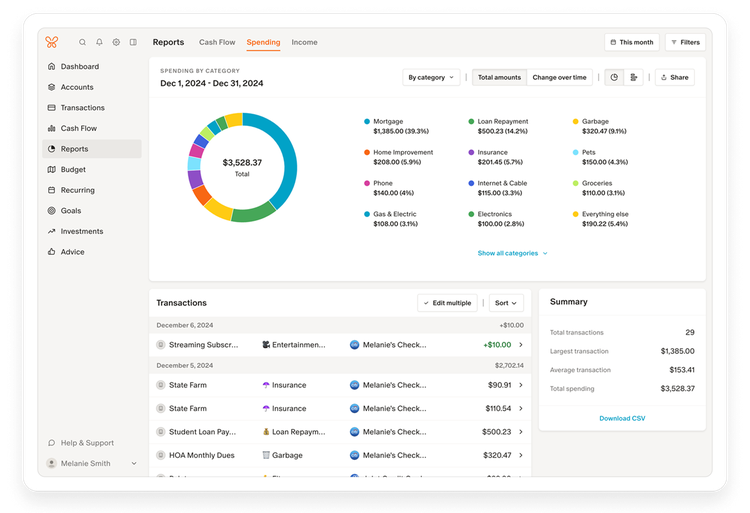Expand the Sort dropdown in Transactions

506,302
